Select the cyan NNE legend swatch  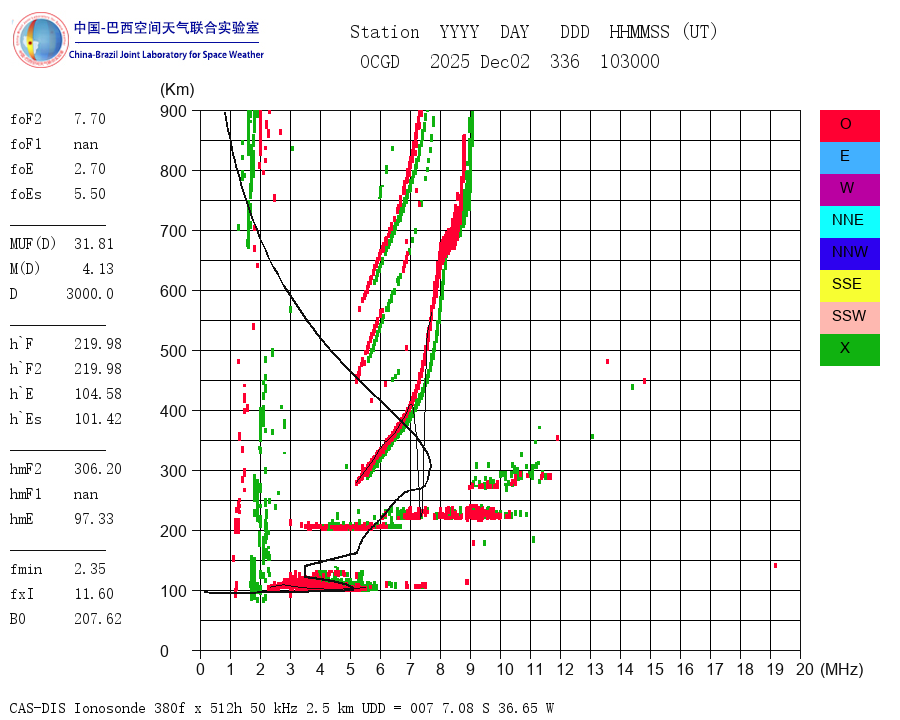pyautogui.click(x=849, y=222)
